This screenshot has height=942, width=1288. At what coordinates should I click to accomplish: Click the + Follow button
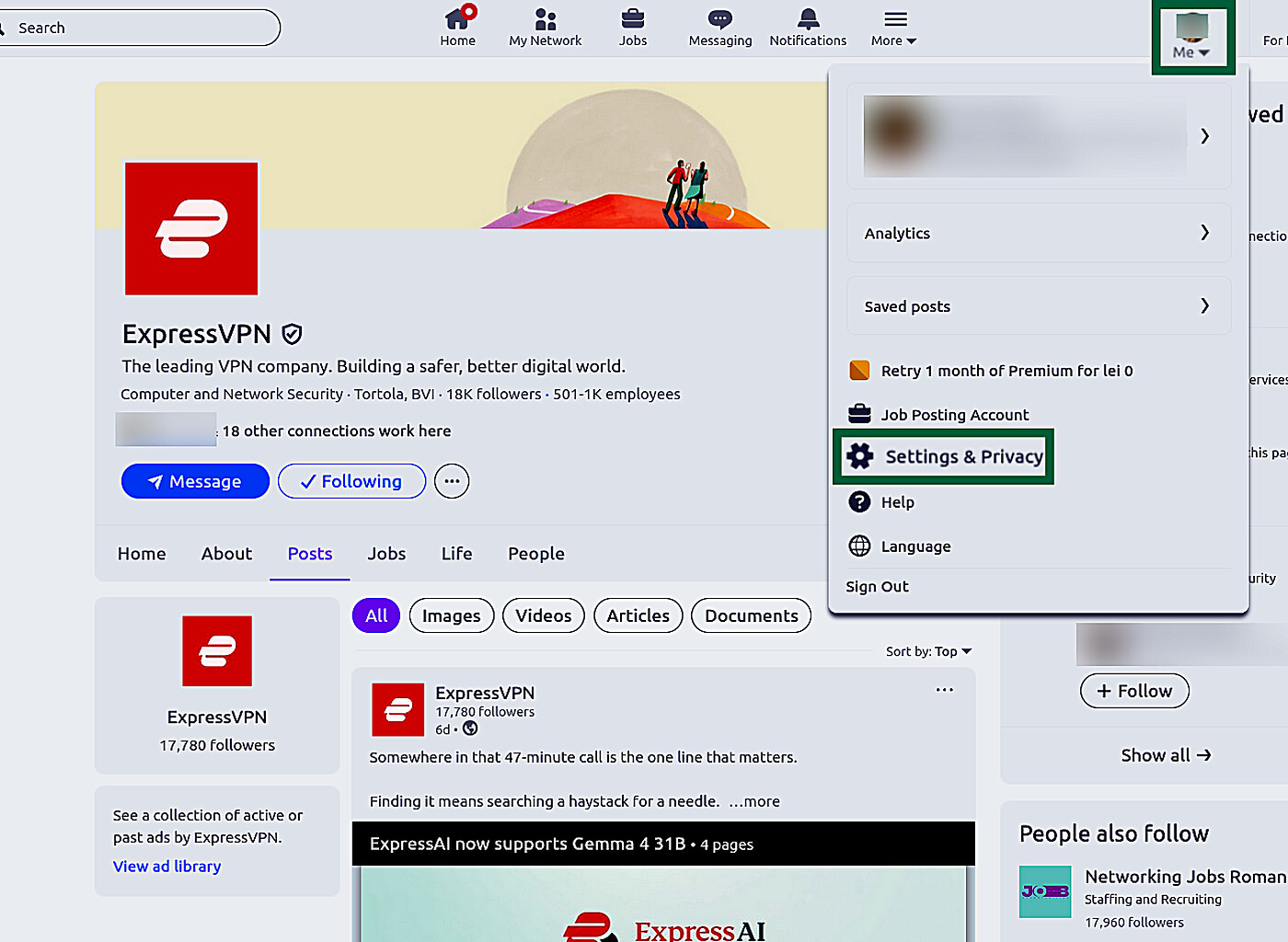pos(1134,691)
